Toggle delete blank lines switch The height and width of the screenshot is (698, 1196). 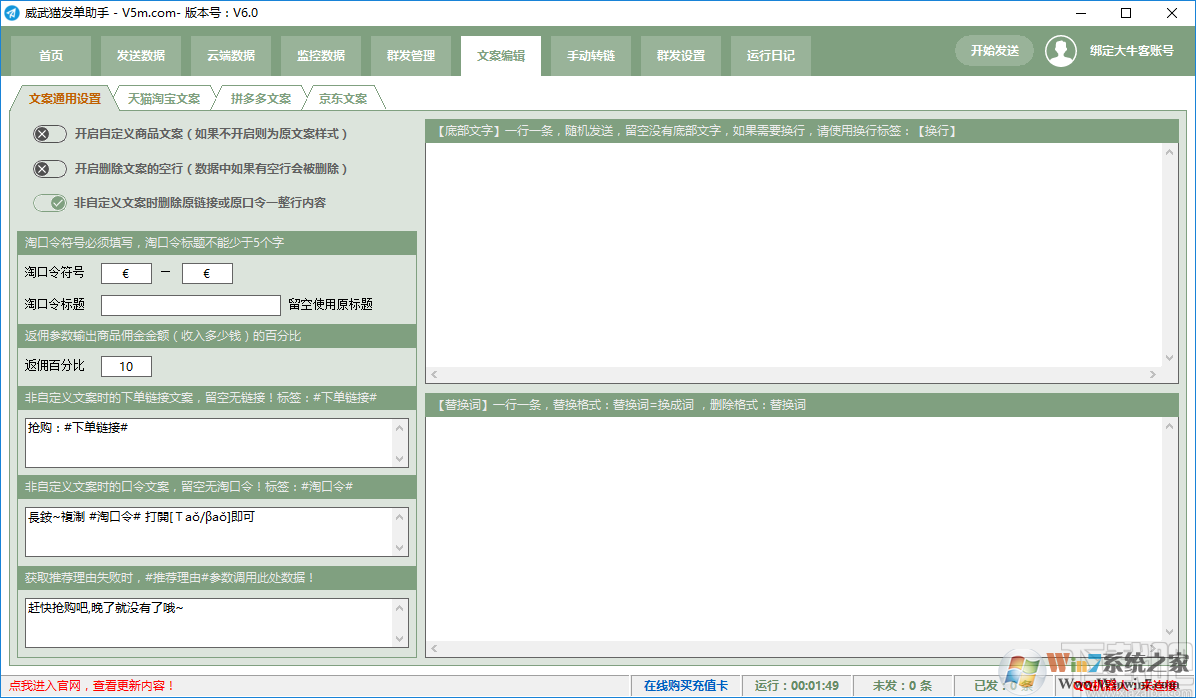tap(50, 169)
